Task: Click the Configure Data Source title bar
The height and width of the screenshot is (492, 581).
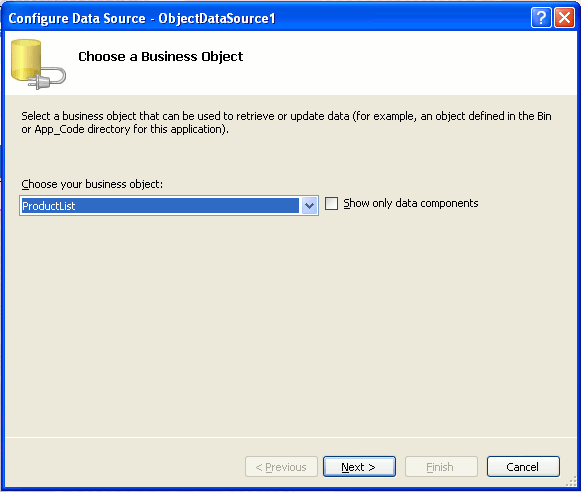Action: (290, 18)
